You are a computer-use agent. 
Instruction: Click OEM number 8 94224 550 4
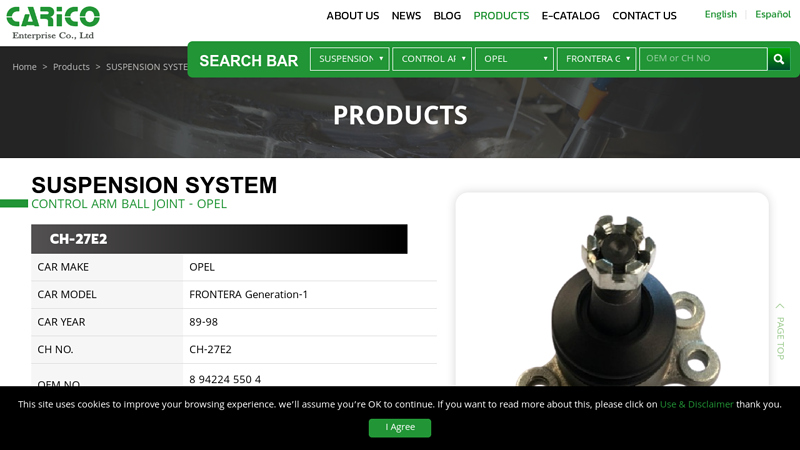coord(225,379)
